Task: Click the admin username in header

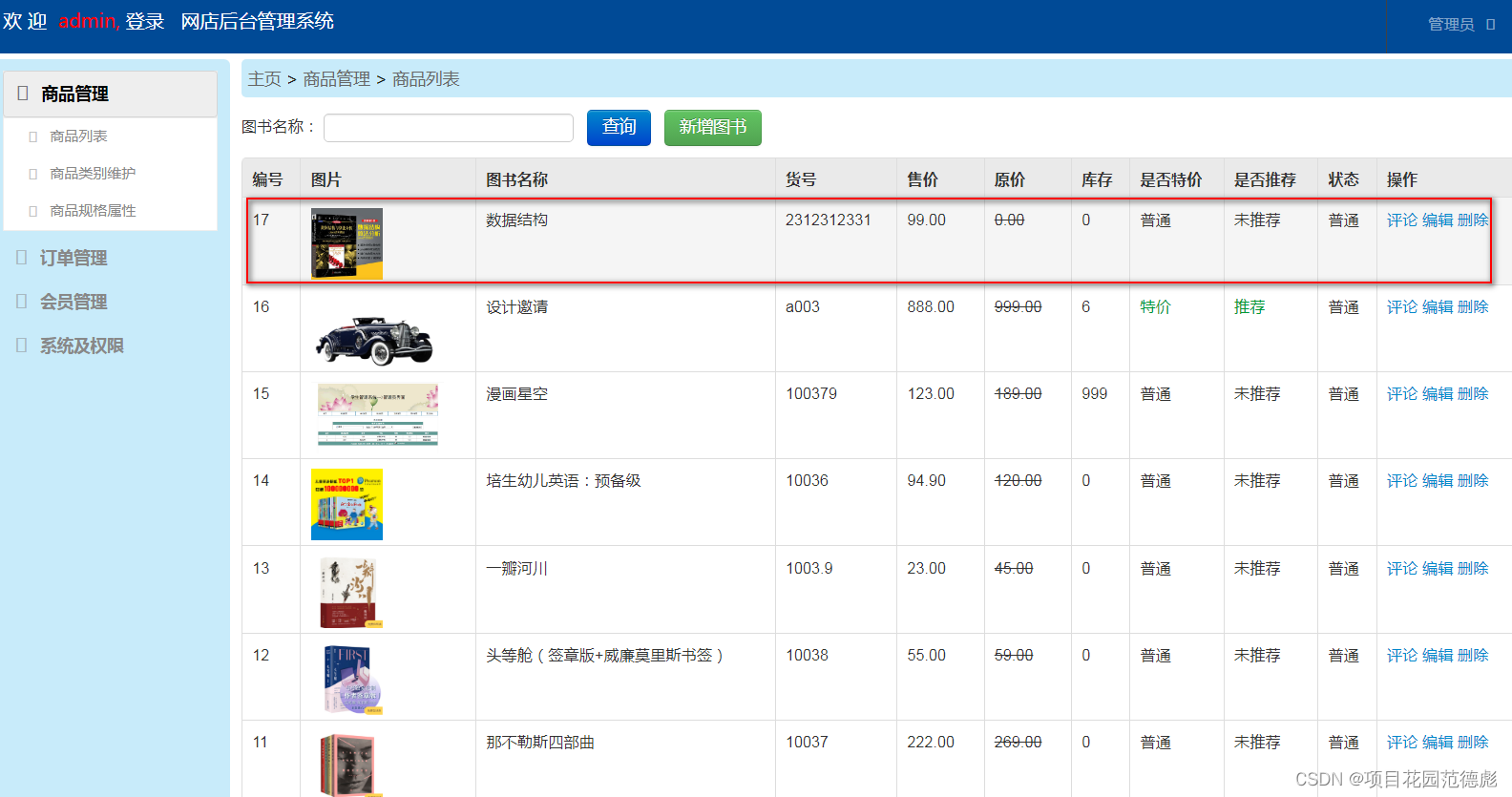Action: [89, 21]
